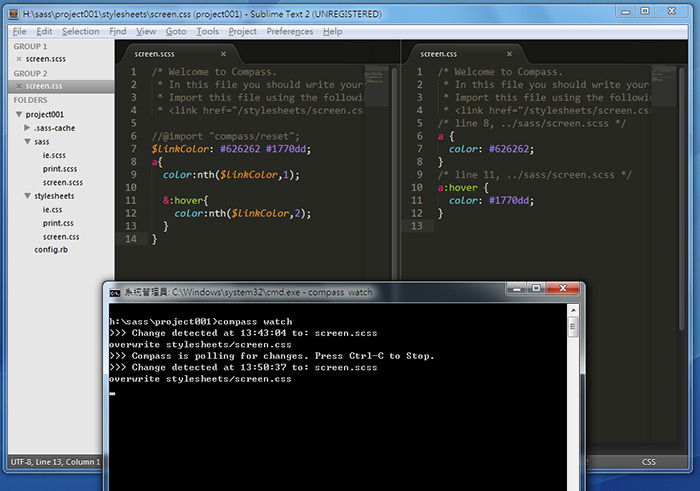Open ie.scss in sass folder

(x=54, y=155)
